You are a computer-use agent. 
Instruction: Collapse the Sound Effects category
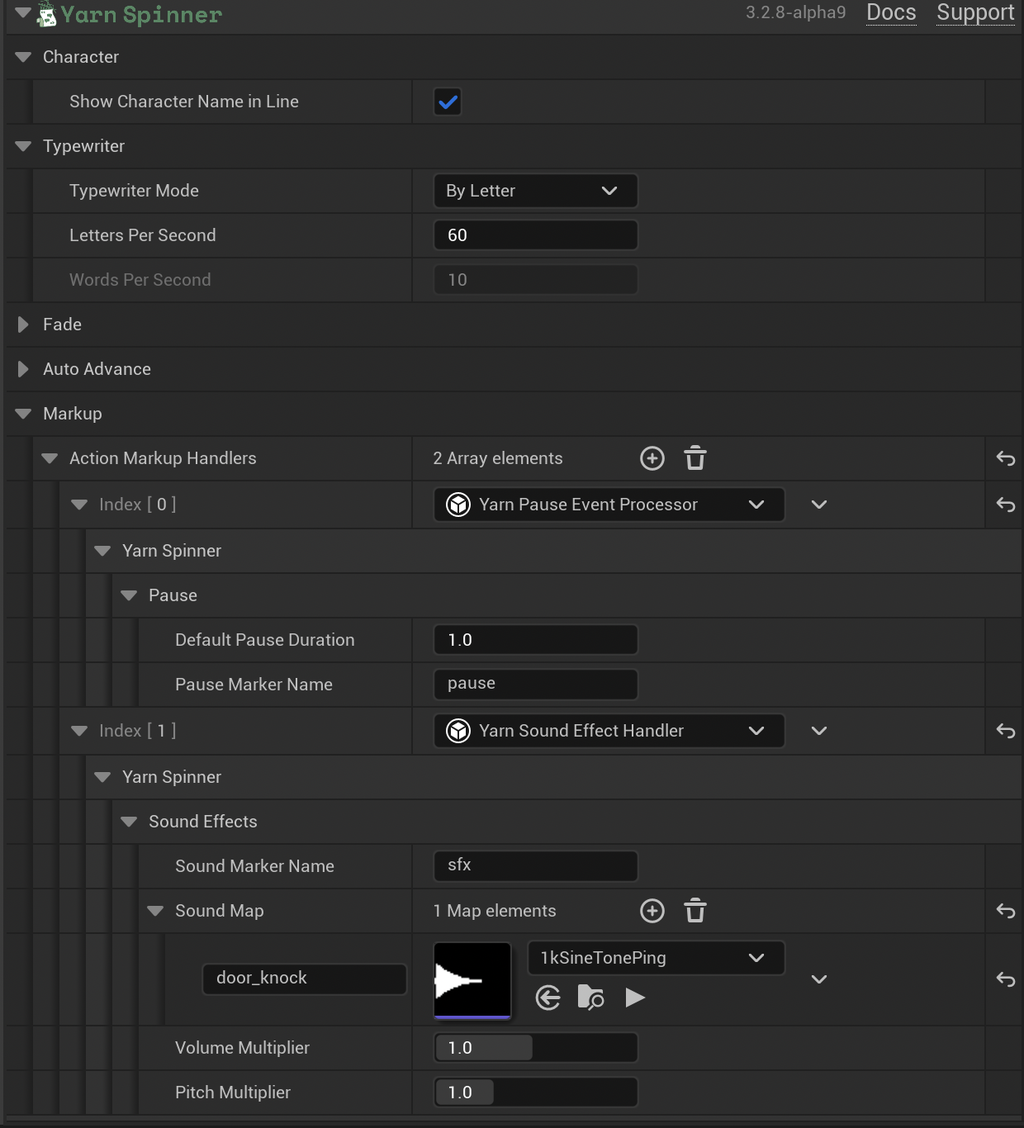tap(129, 821)
